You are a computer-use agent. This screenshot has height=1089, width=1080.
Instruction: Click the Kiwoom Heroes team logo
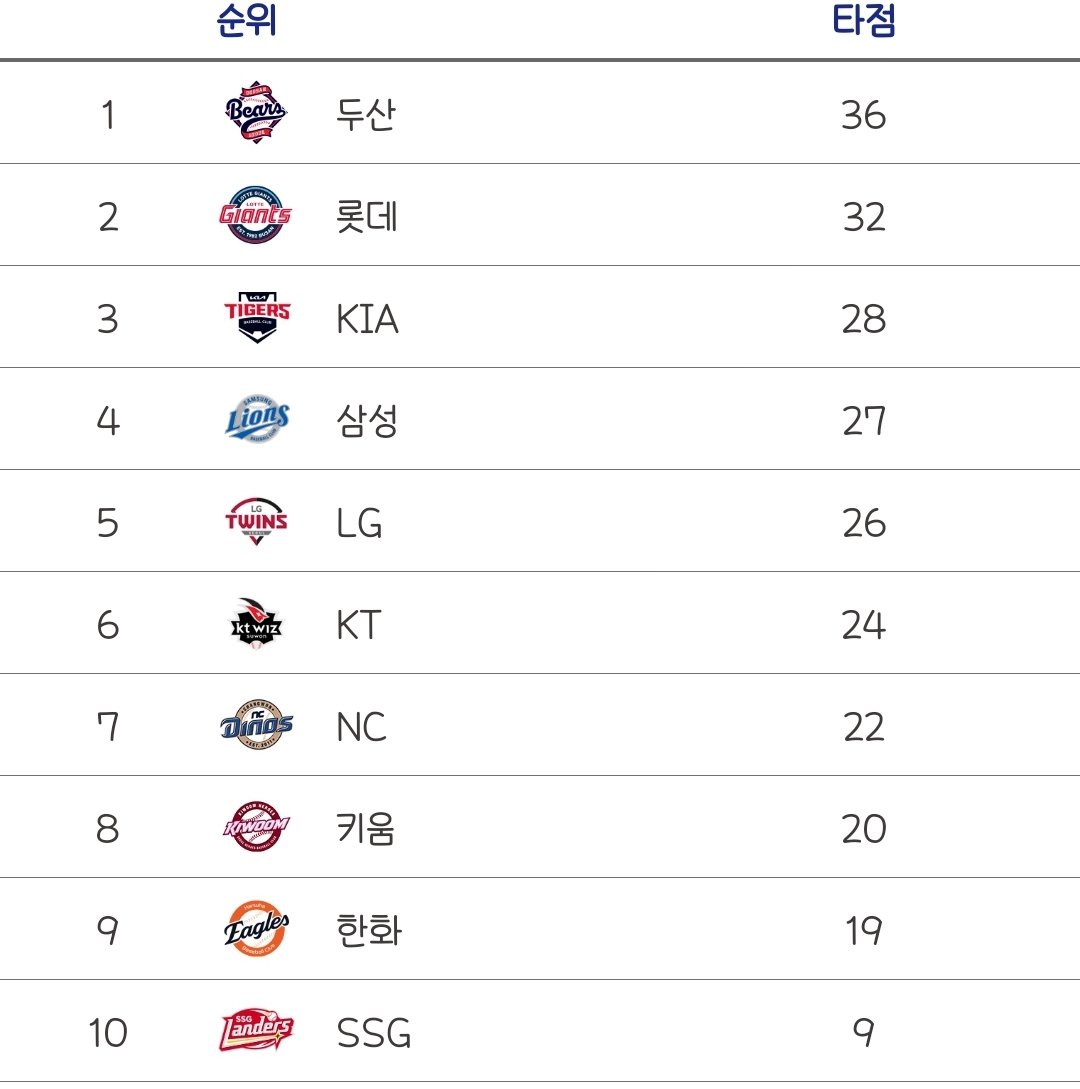point(256,829)
